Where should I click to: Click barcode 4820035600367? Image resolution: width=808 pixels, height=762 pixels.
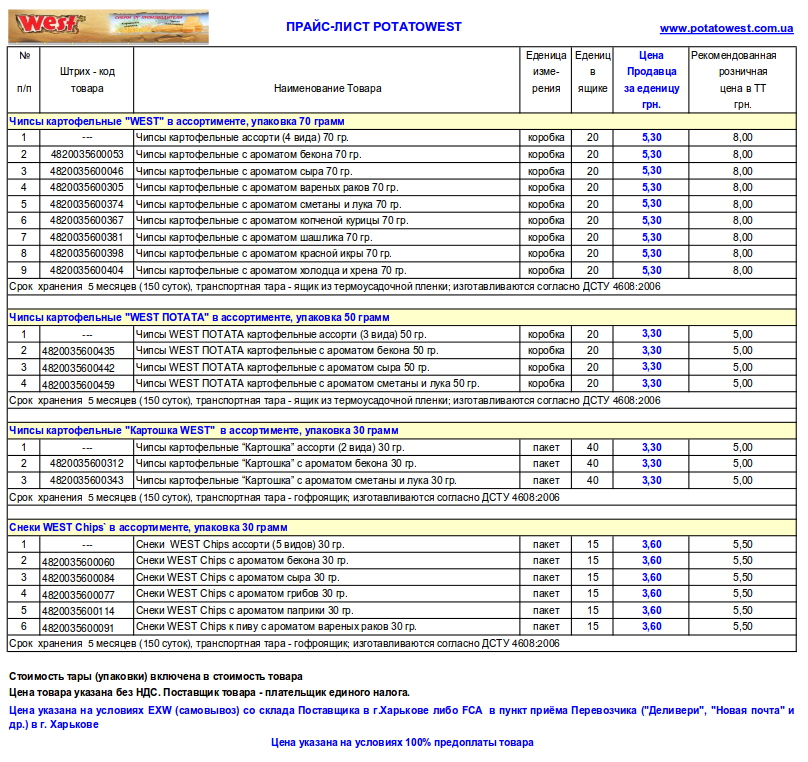tap(87, 221)
